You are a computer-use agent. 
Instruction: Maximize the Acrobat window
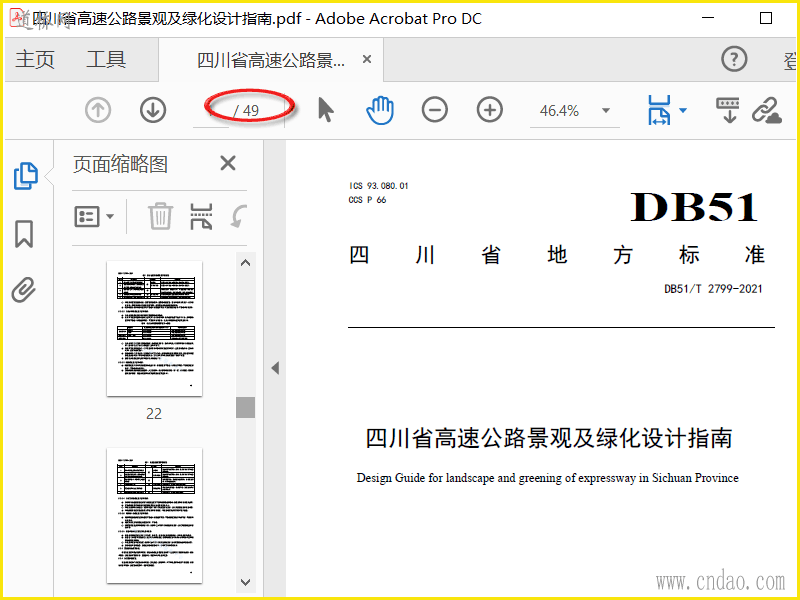[x=766, y=18]
